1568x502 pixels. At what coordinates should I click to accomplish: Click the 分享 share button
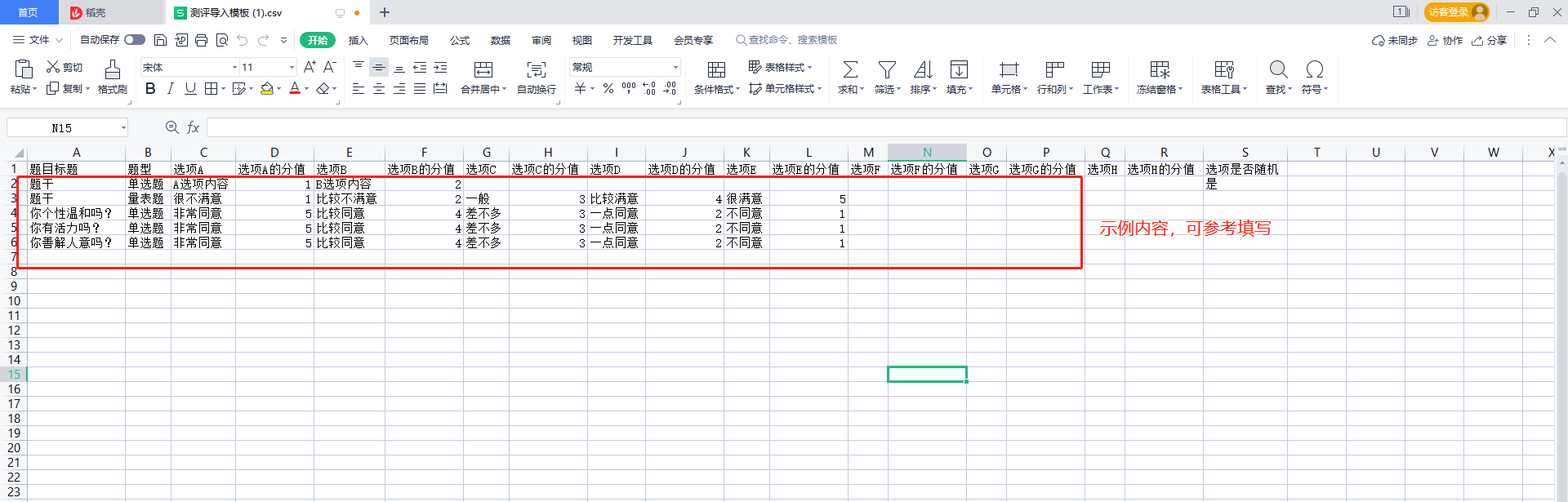[1490, 40]
